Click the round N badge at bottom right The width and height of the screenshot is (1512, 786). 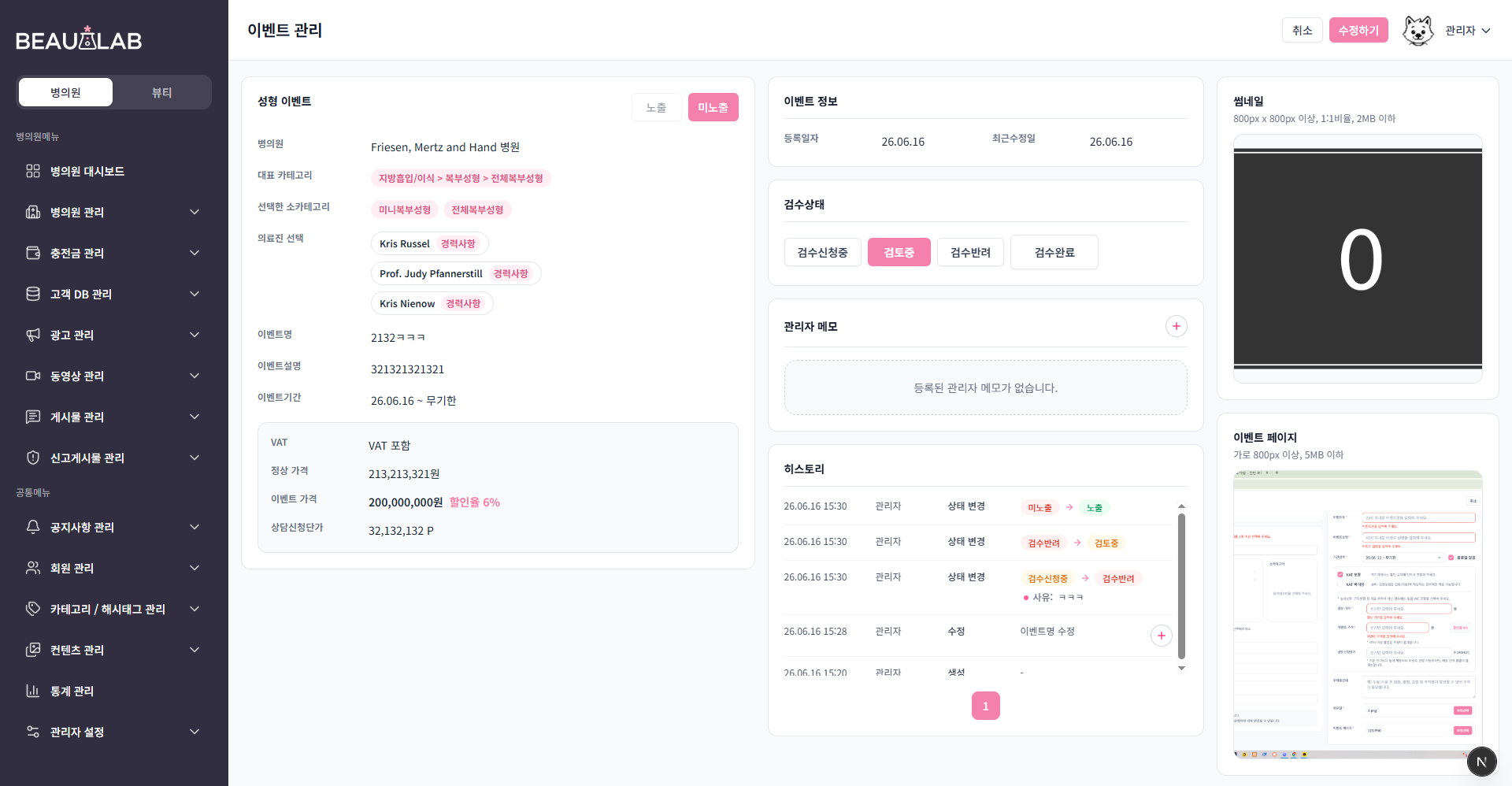1481,762
